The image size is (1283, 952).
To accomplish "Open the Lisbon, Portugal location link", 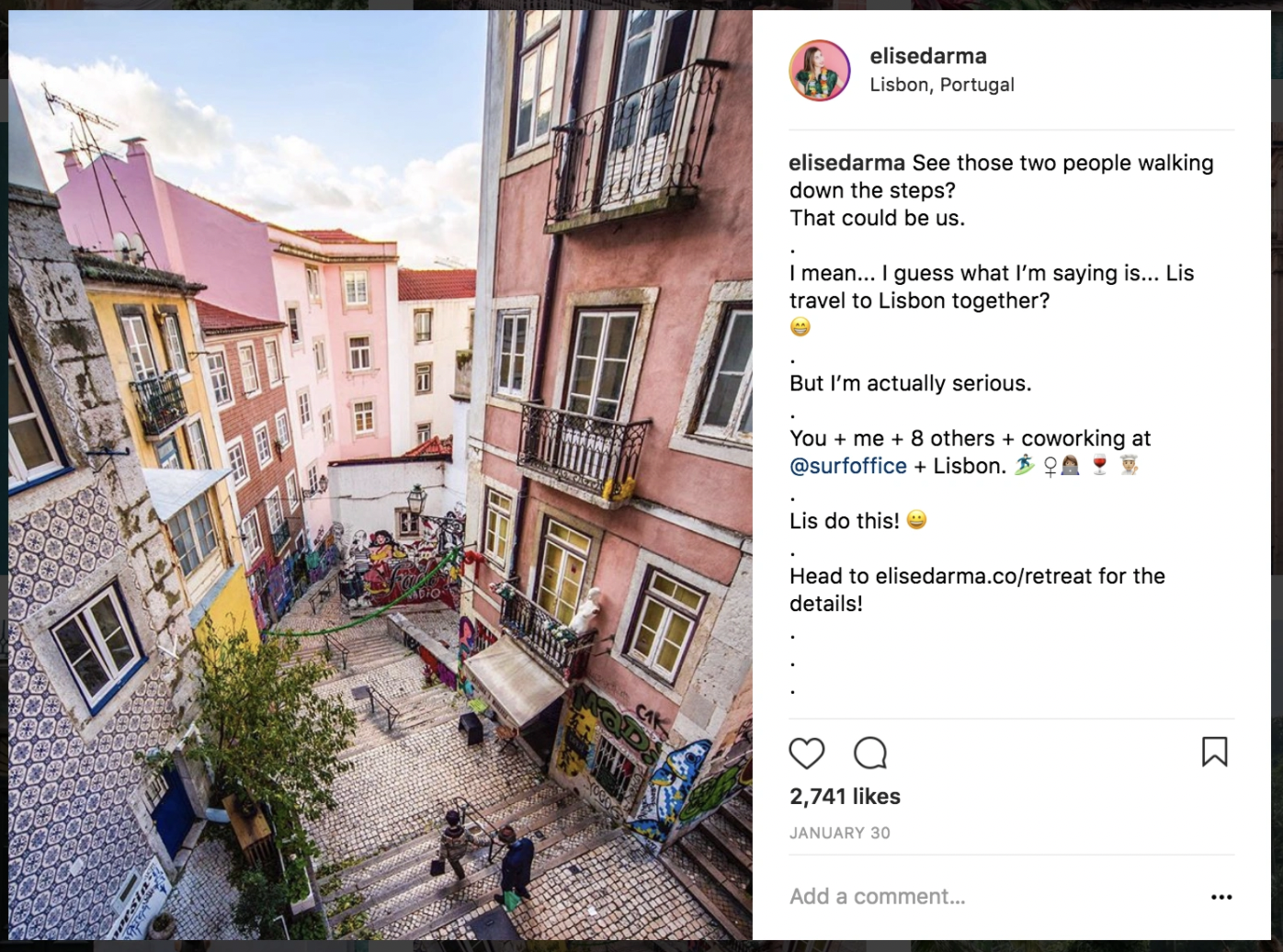I will click(942, 85).
